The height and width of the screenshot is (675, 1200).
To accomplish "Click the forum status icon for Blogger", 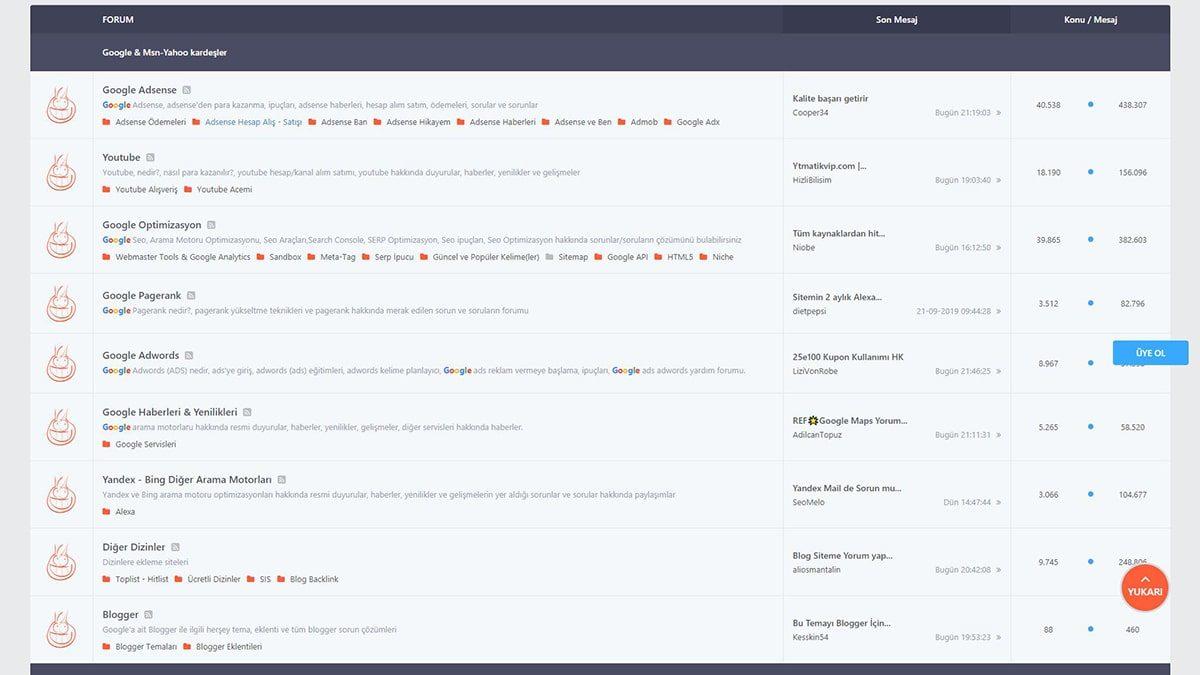I will 61,630.
